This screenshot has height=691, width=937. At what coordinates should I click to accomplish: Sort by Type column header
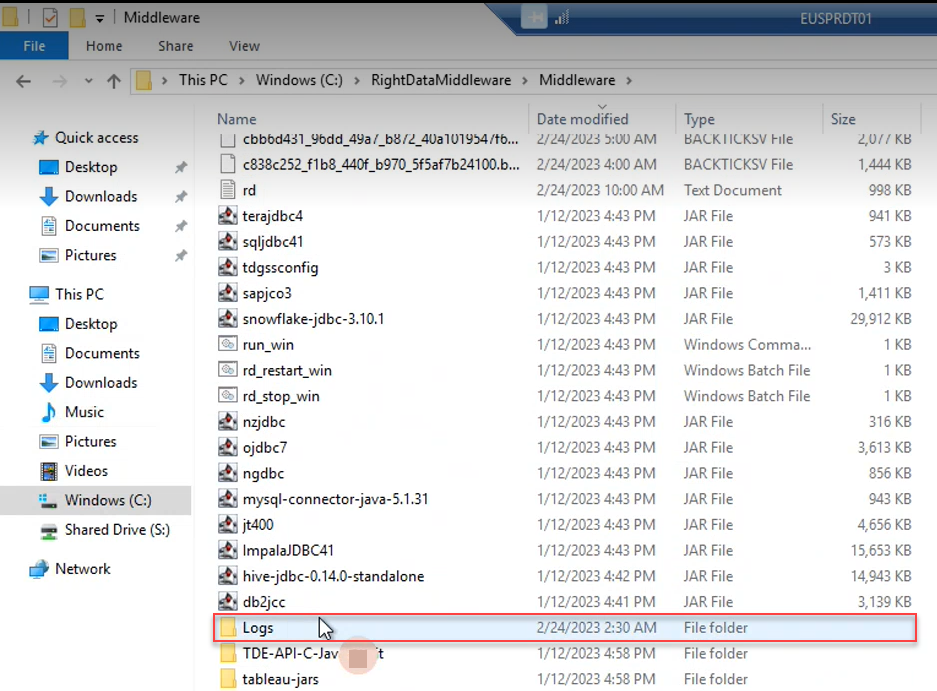point(699,119)
